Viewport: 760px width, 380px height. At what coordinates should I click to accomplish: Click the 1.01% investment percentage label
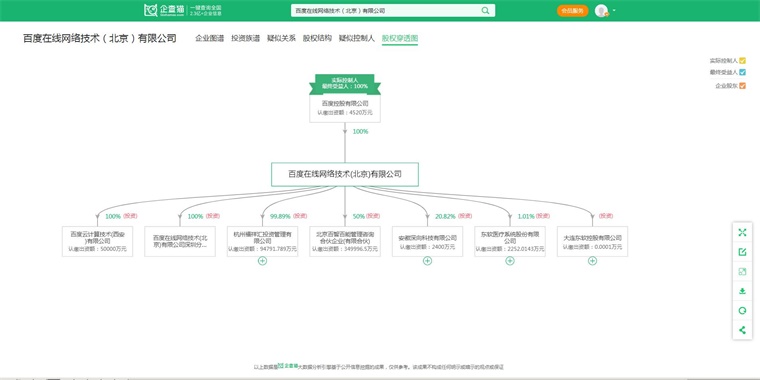pos(526,216)
